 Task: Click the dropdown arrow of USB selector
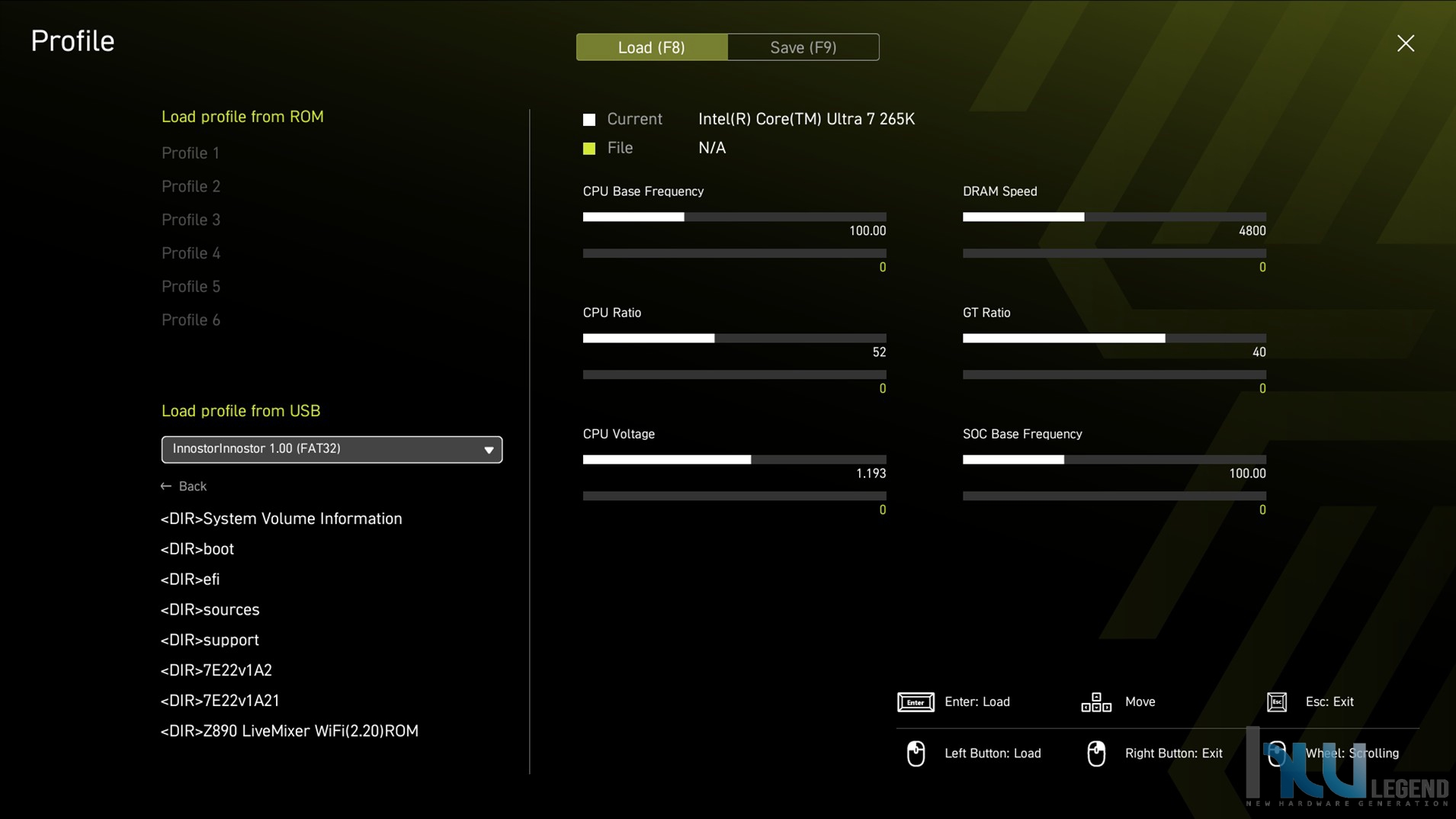click(489, 450)
